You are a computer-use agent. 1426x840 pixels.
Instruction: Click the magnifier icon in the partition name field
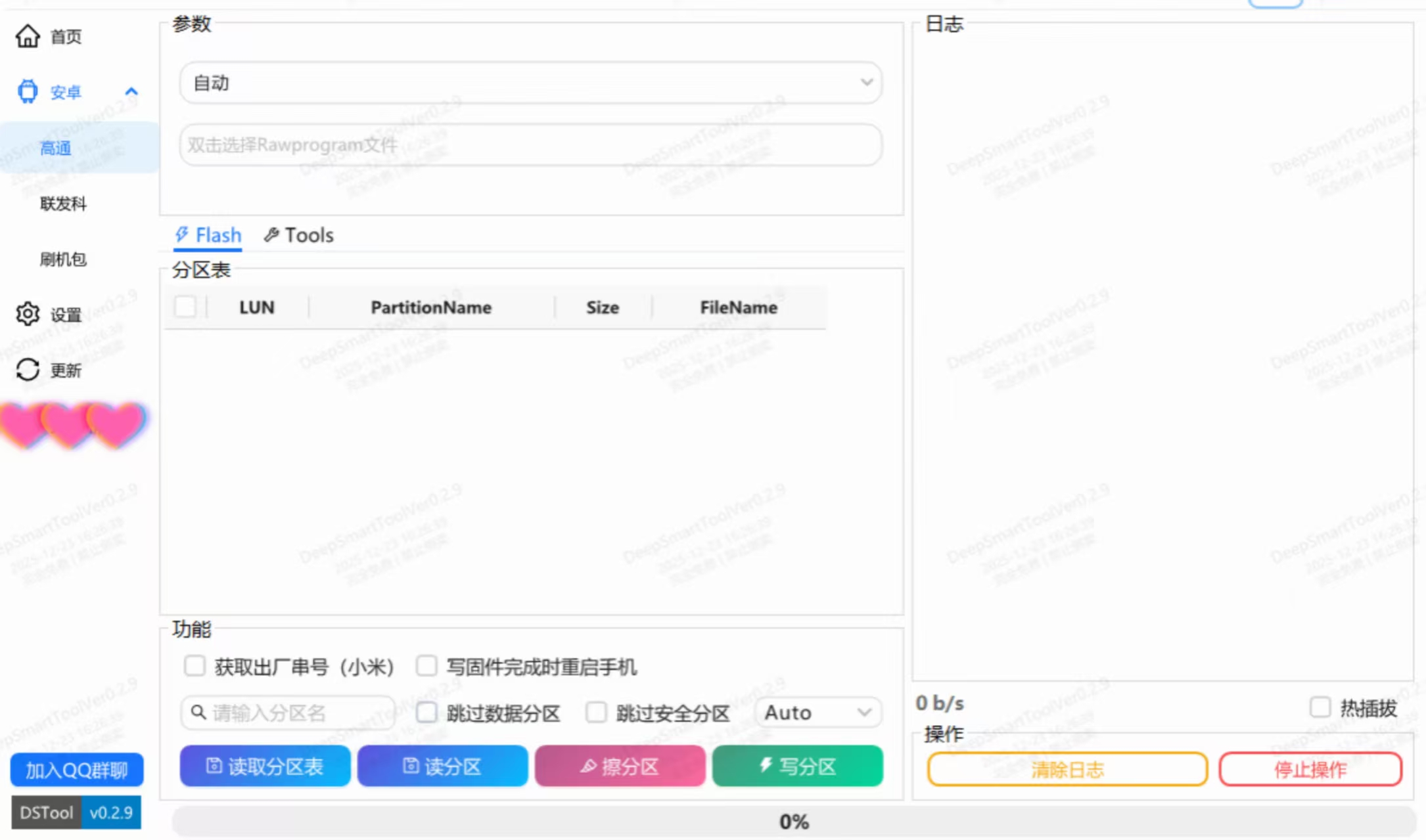tap(198, 712)
